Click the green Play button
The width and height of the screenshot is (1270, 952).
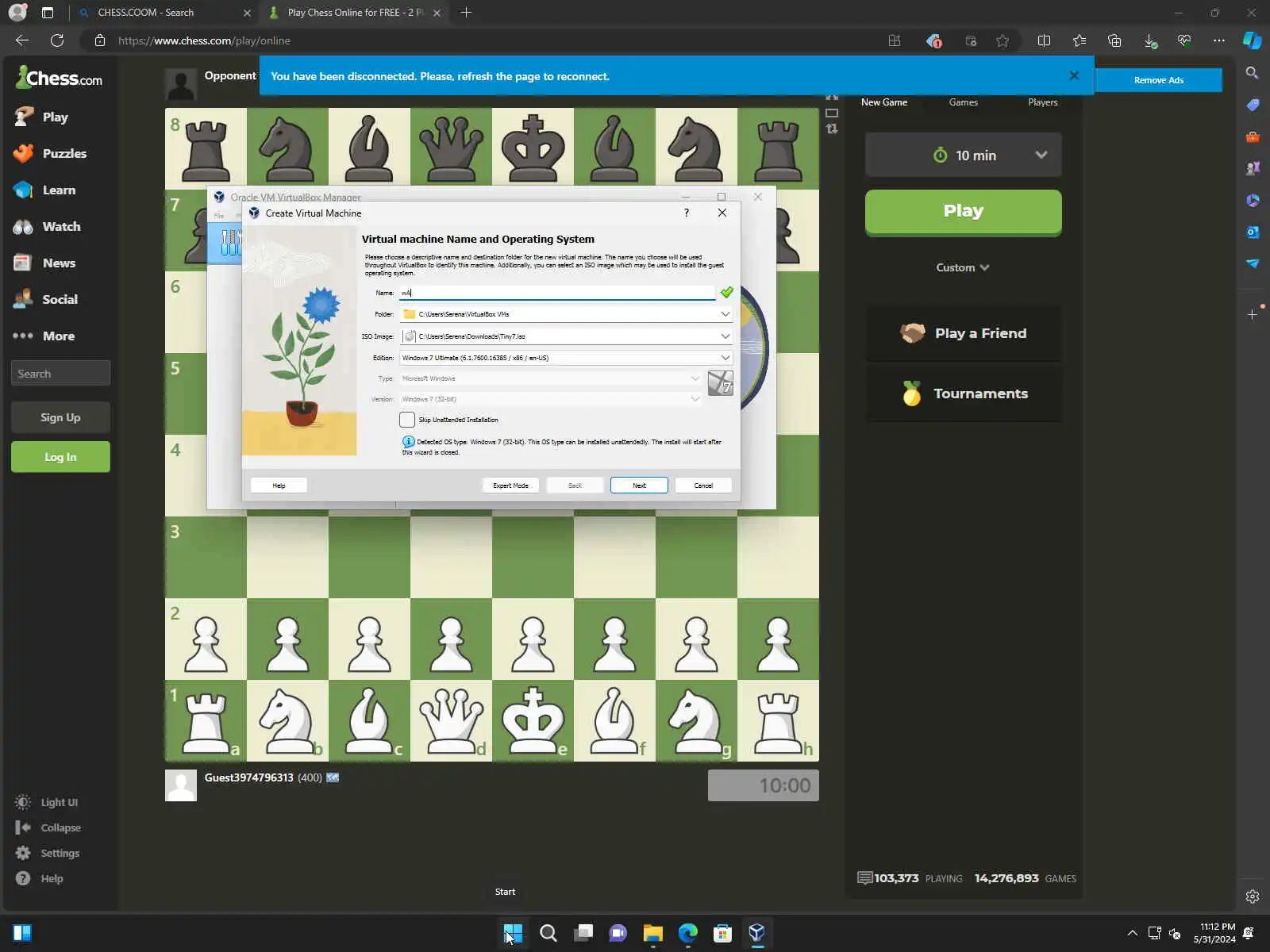(x=963, y=212)
